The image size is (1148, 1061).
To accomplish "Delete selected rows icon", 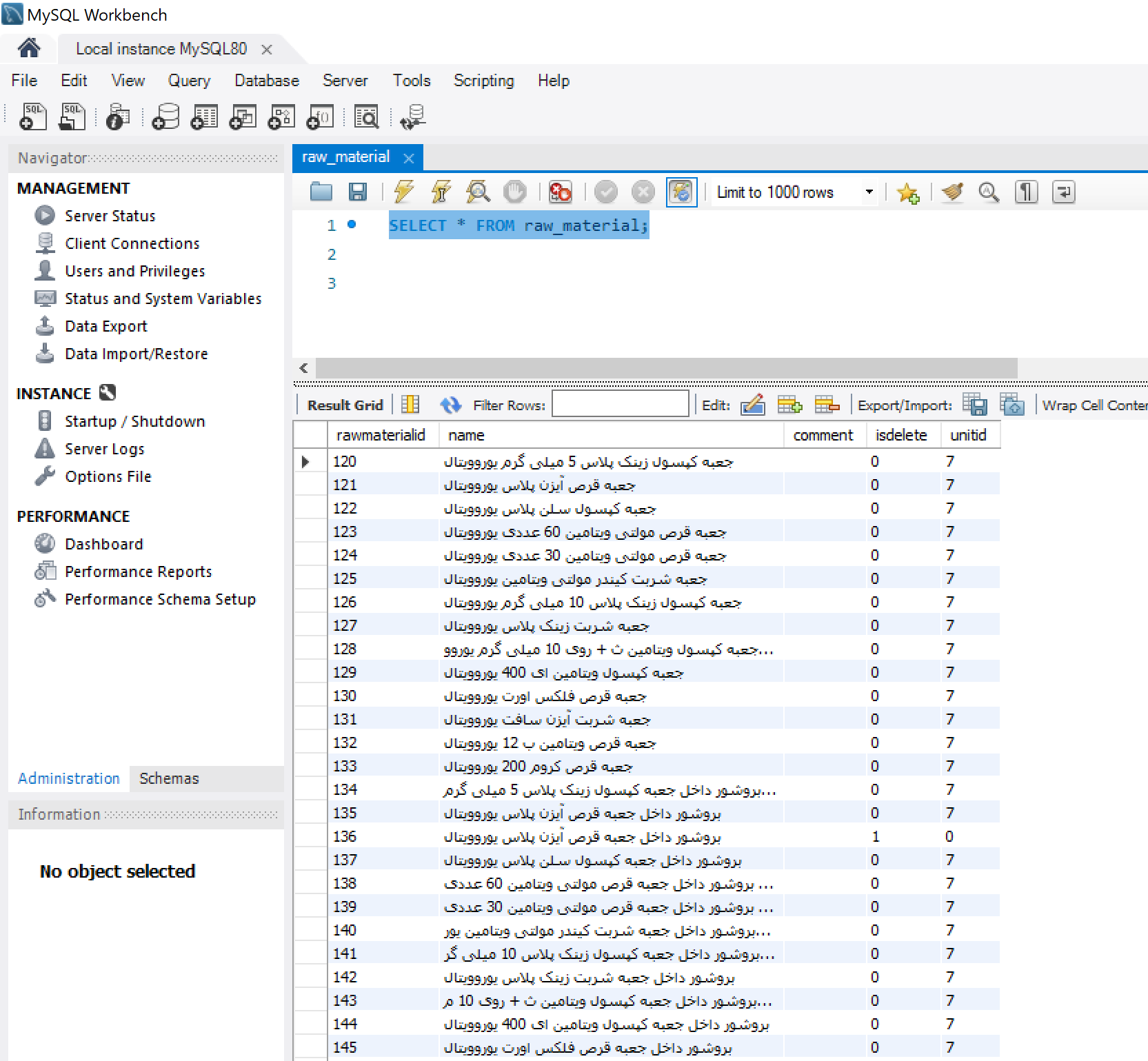I will [x=827, y=405].
